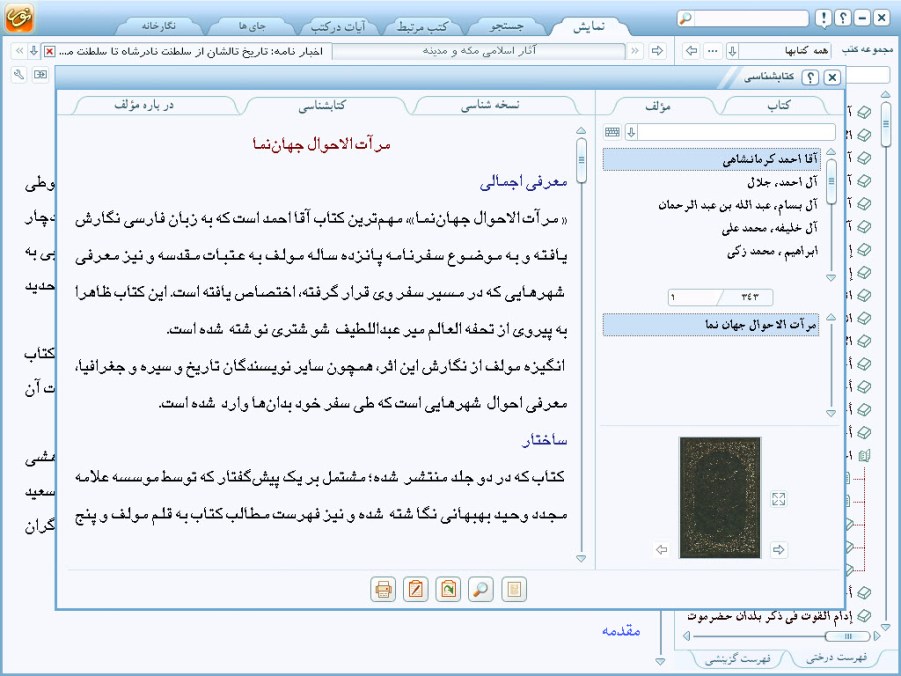
Task: Open the آثار اسلامی مکه و مدینه document tab
Action: pyautogui.click(x=479, y=51)
